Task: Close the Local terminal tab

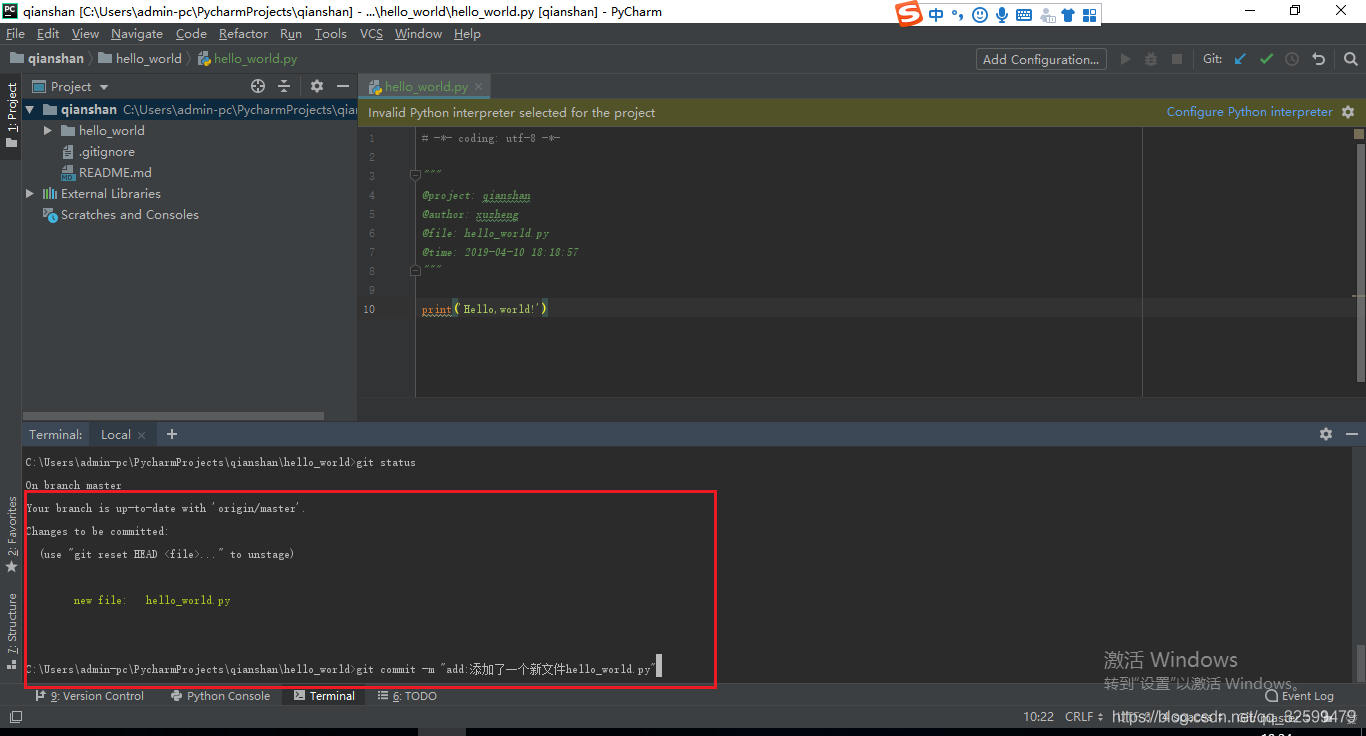Action: coord(141,435)
